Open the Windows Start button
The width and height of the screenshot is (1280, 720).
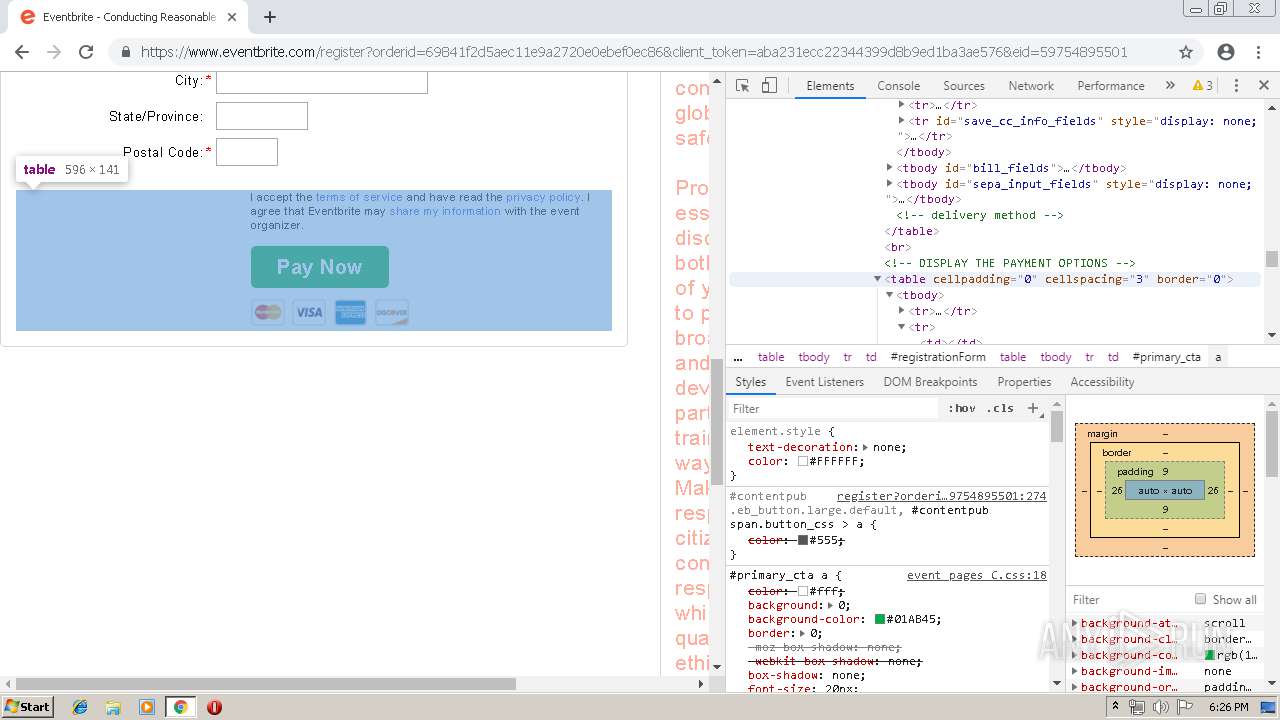coord(28,707)
